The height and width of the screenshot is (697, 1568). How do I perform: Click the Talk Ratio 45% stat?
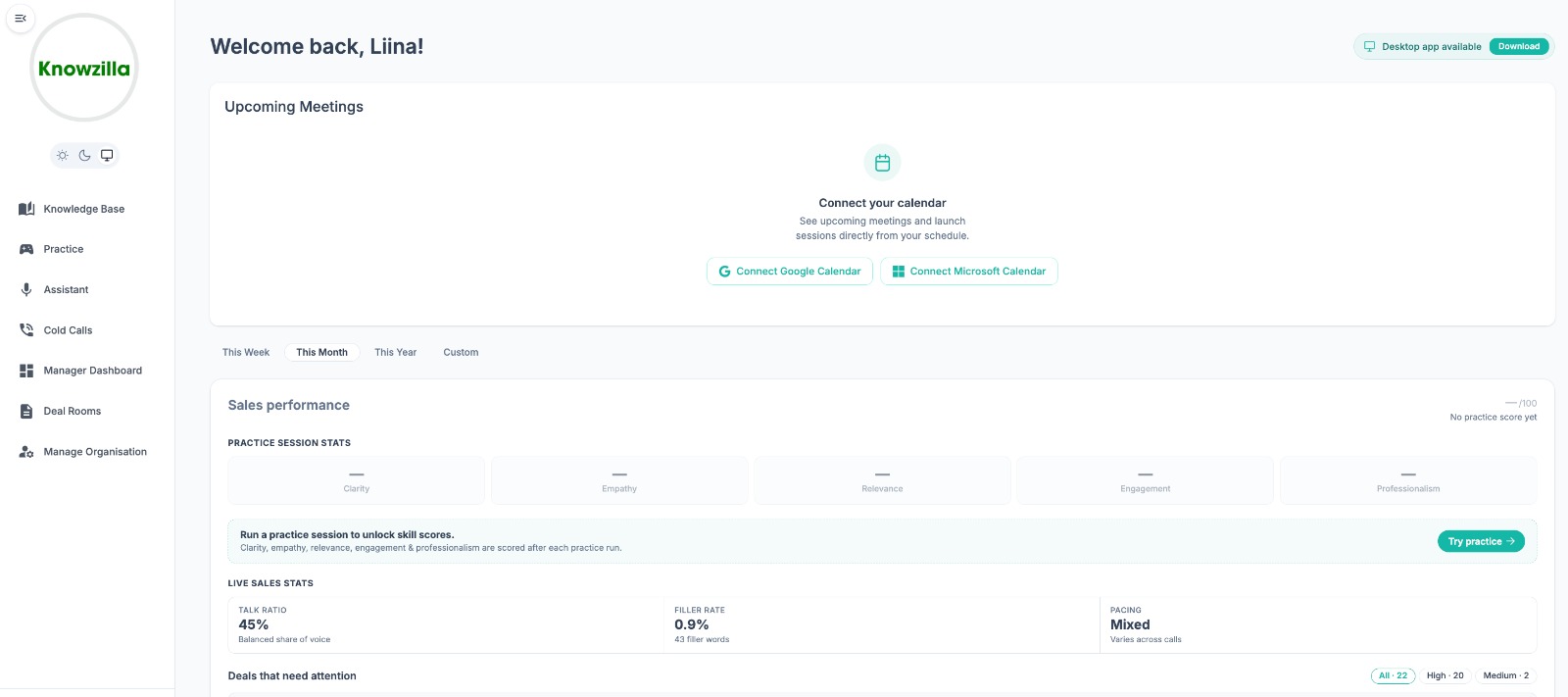pos(446,624)
